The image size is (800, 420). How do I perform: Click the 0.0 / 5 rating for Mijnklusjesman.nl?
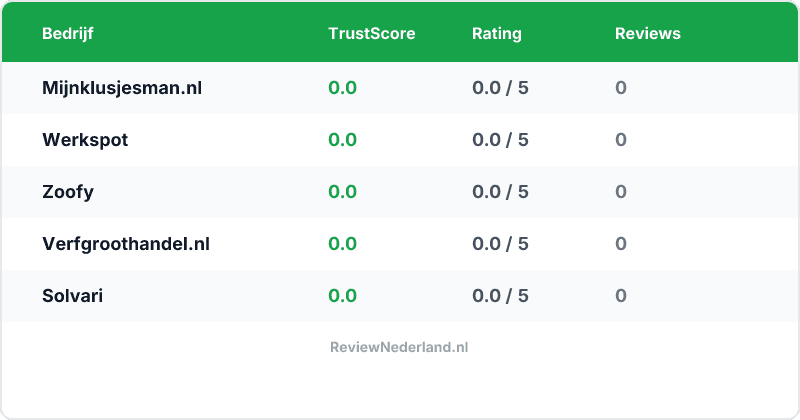point(500,88)
